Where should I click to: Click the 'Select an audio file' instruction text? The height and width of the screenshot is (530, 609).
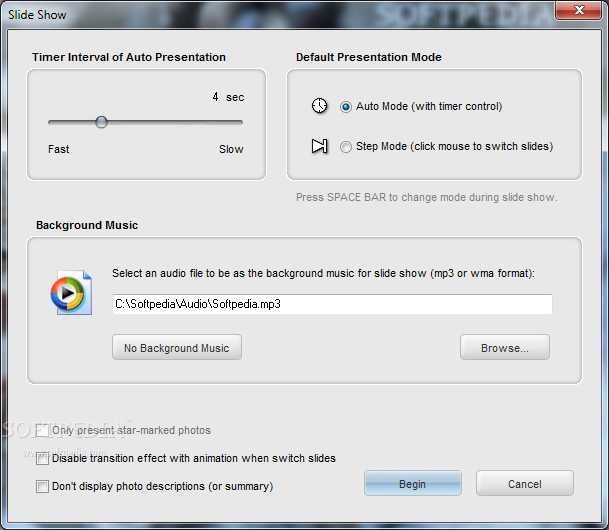324,273
